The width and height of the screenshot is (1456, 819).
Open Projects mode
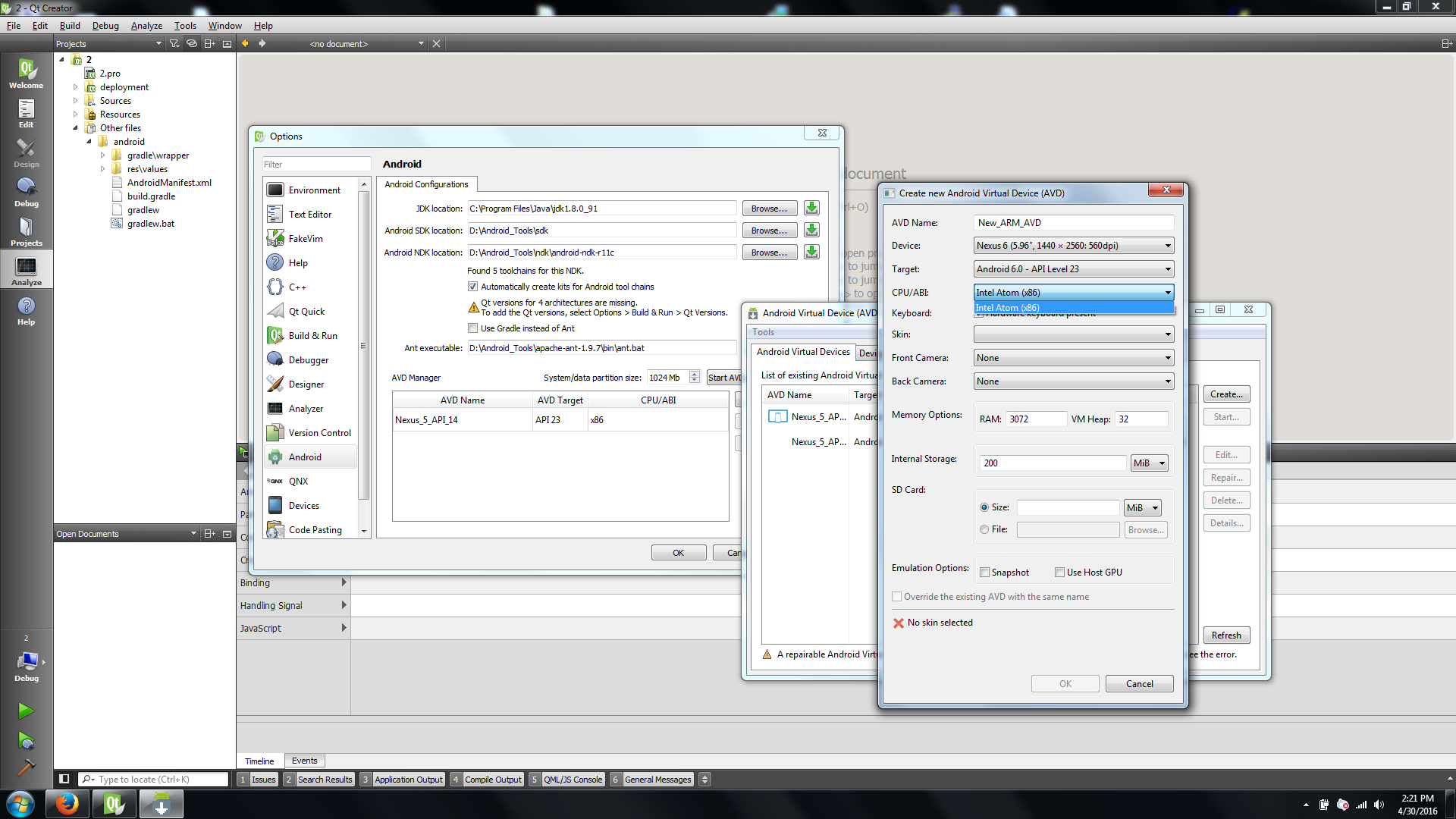pos(27,232)
